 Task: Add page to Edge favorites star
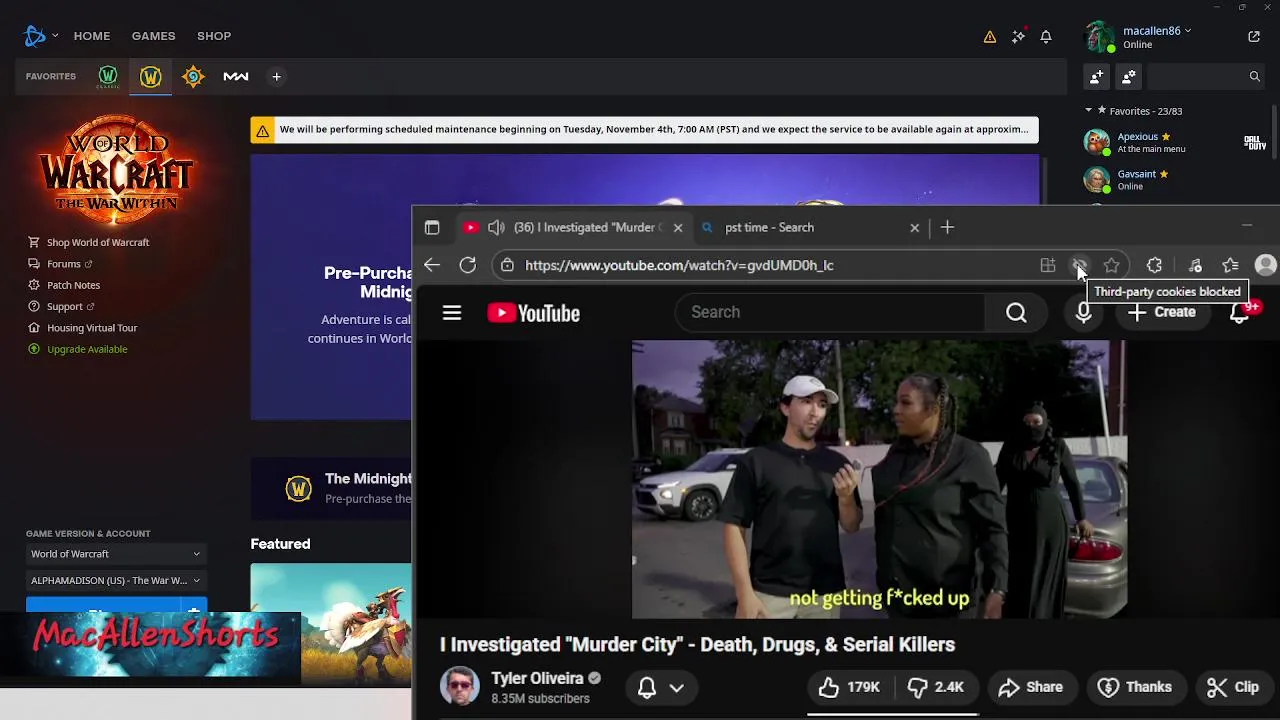click(x=1111, y=265)
